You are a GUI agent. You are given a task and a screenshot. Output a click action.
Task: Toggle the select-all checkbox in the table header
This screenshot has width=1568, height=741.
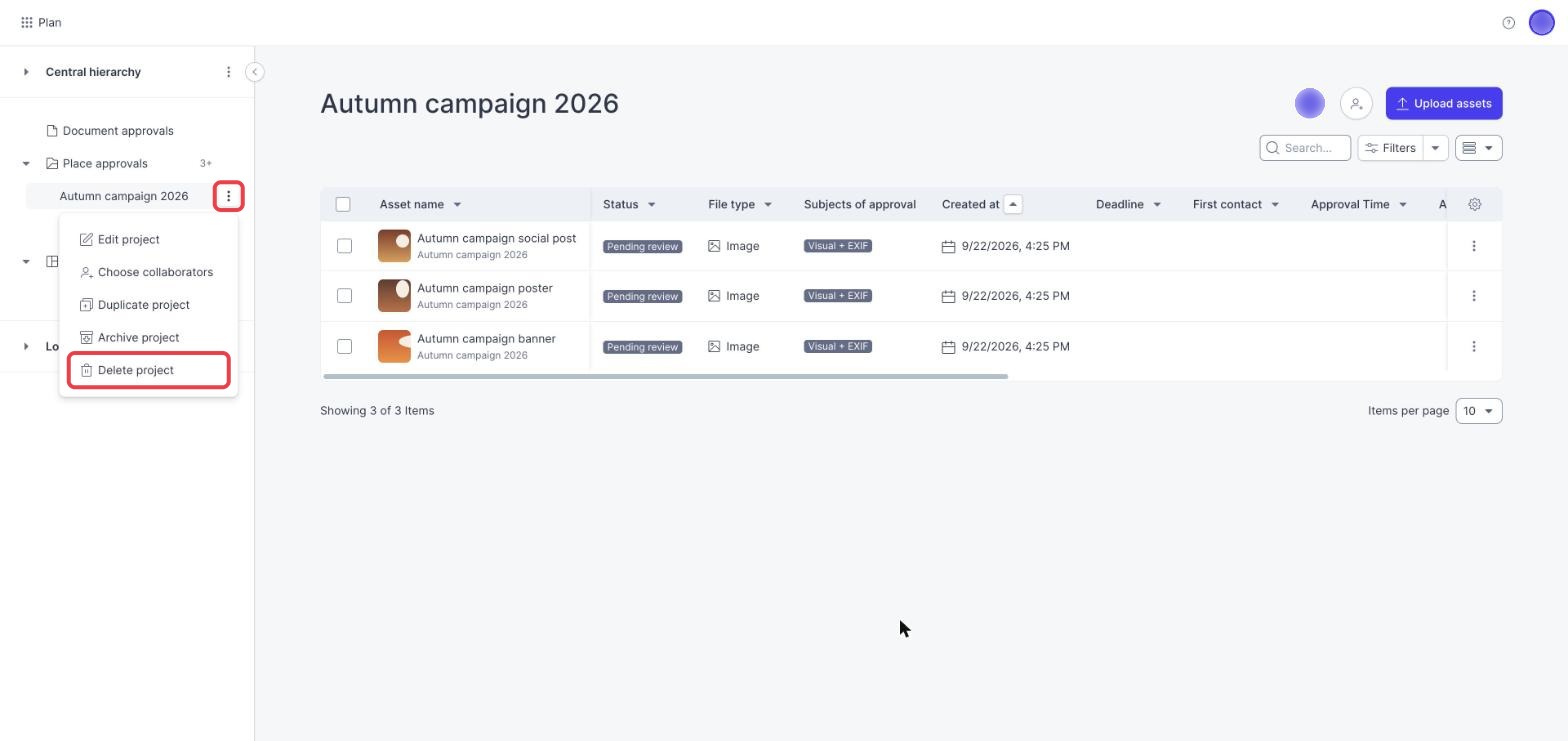pyautogui.click(x=343, y=204)
